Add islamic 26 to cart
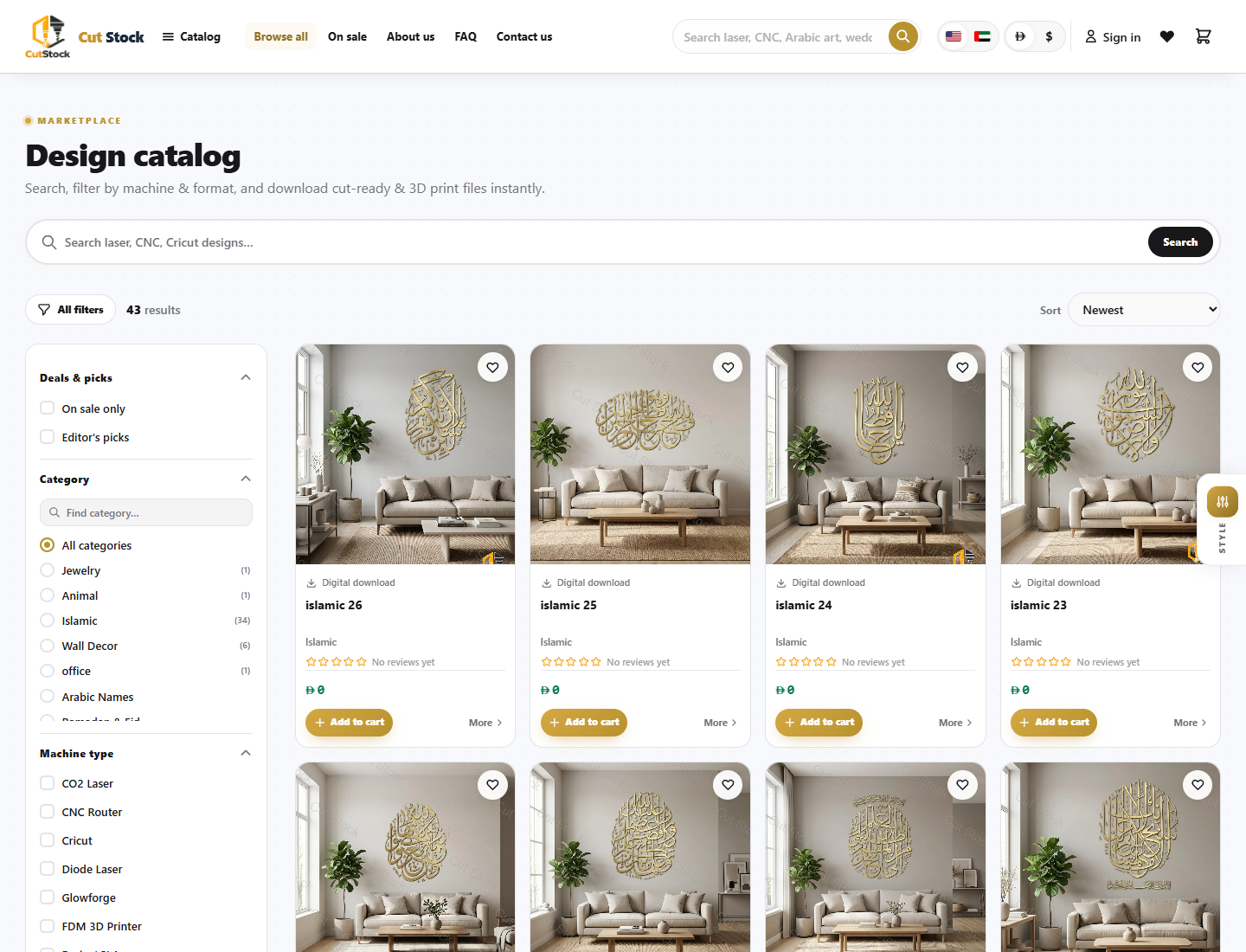The width and height of the screenshot is (1246, 952). pos(349,722)
